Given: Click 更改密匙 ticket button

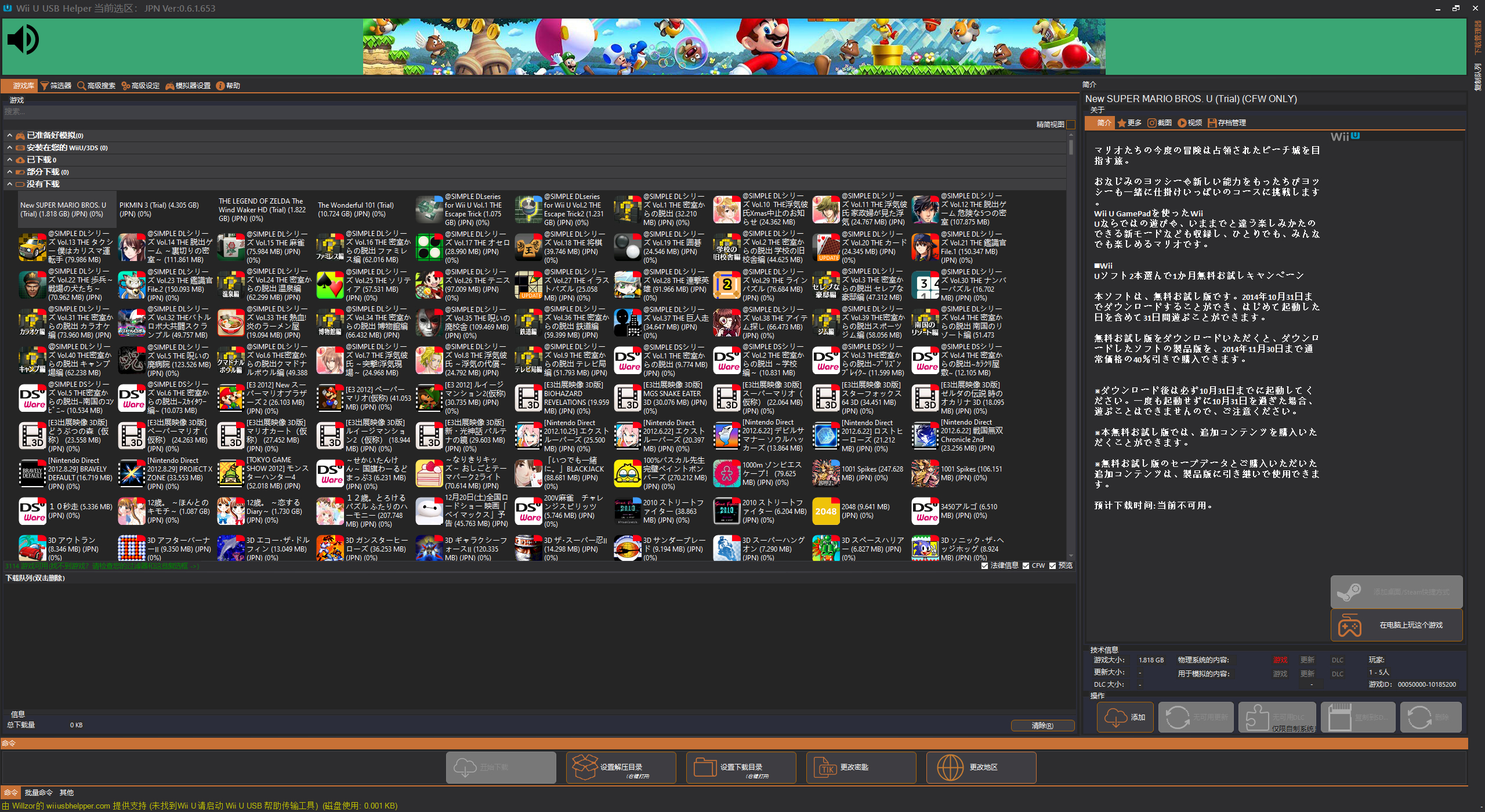Looking at the screenshot, I should tap(861, 767).
